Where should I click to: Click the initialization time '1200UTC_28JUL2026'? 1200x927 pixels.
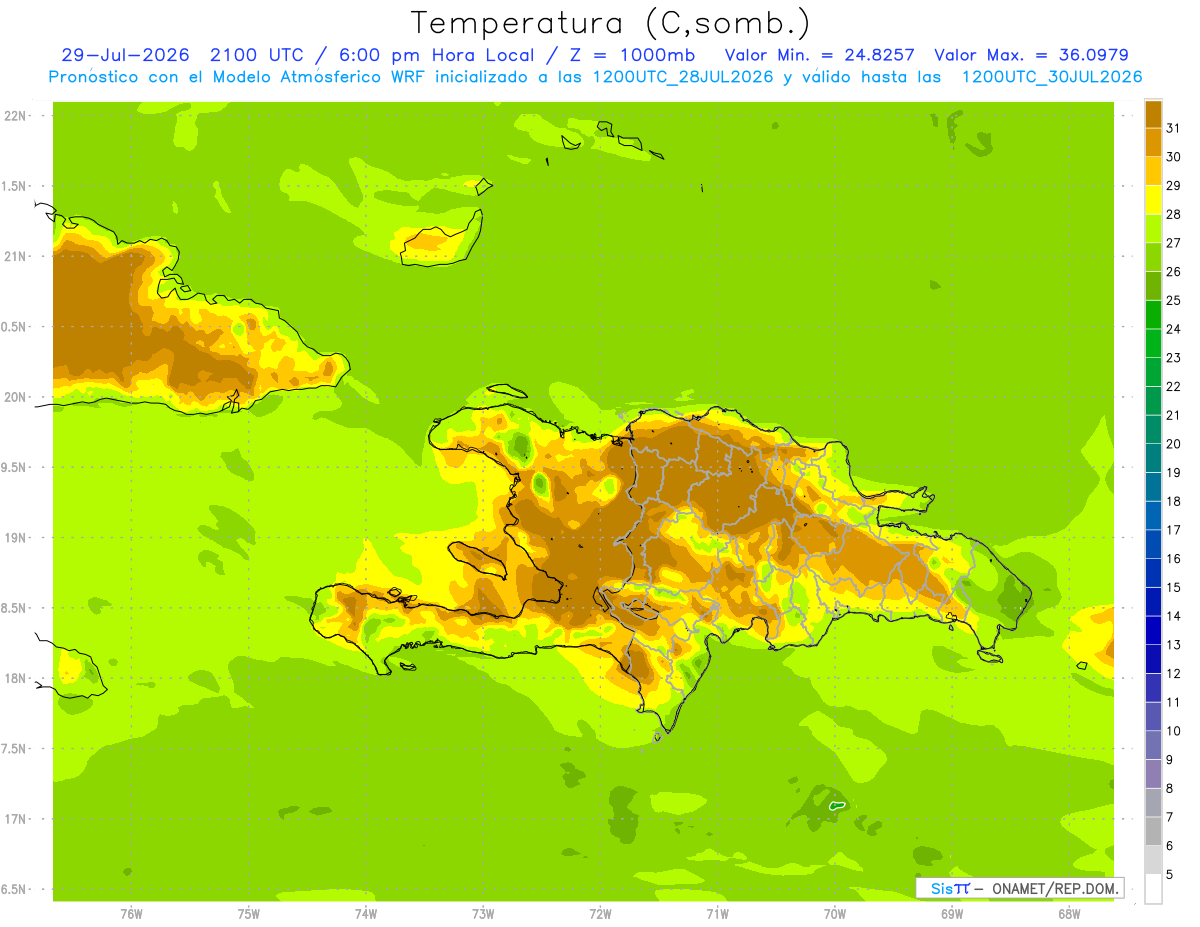pyautogui.click(x=683, y=77)
